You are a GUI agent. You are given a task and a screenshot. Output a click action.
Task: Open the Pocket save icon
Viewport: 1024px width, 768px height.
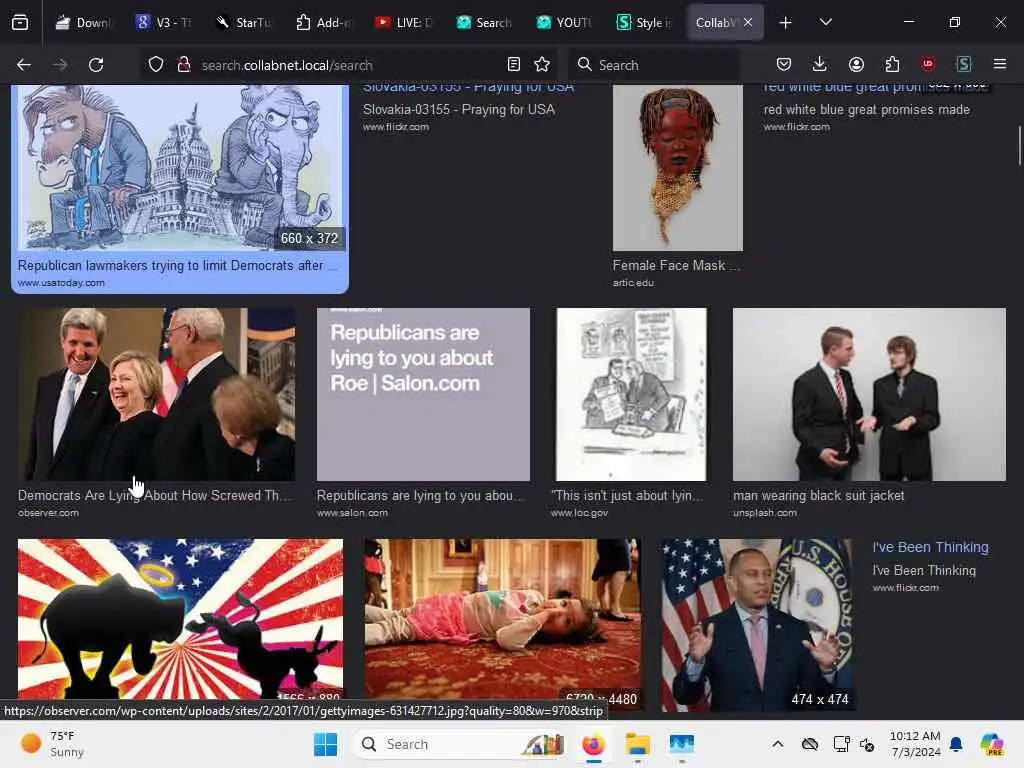click(784, 64)
